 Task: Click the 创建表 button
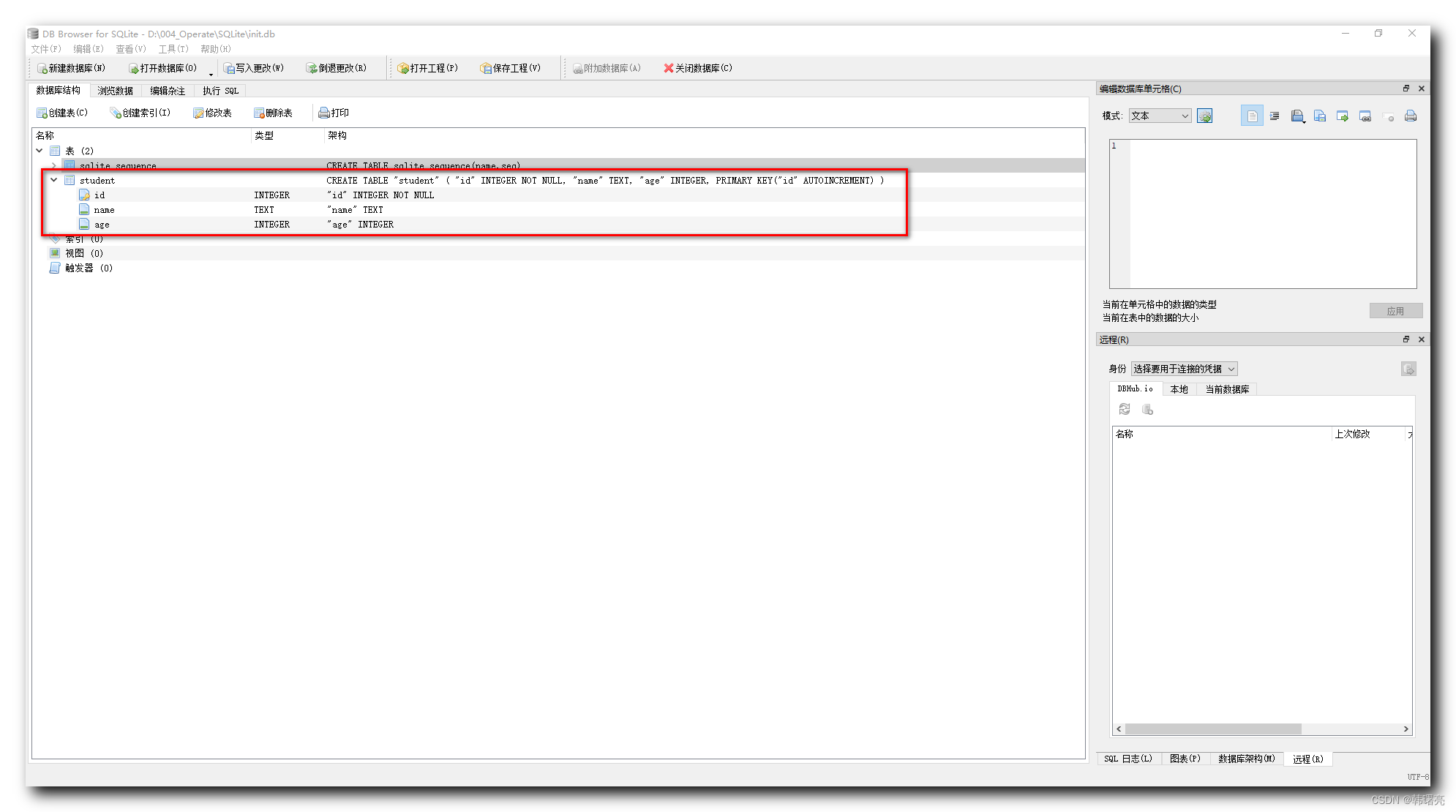pyautogui.click(x=62, y=113)
